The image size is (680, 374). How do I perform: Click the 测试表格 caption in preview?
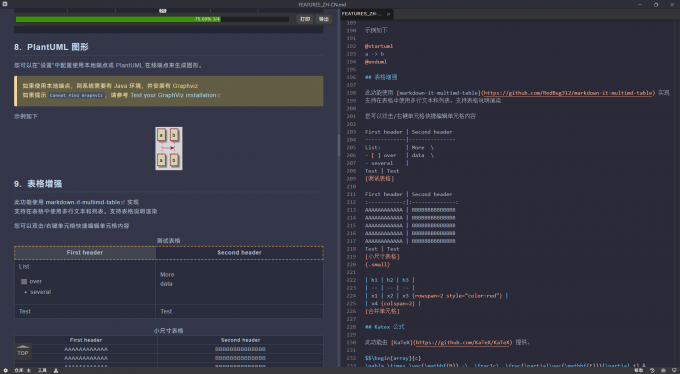point(168,240)
